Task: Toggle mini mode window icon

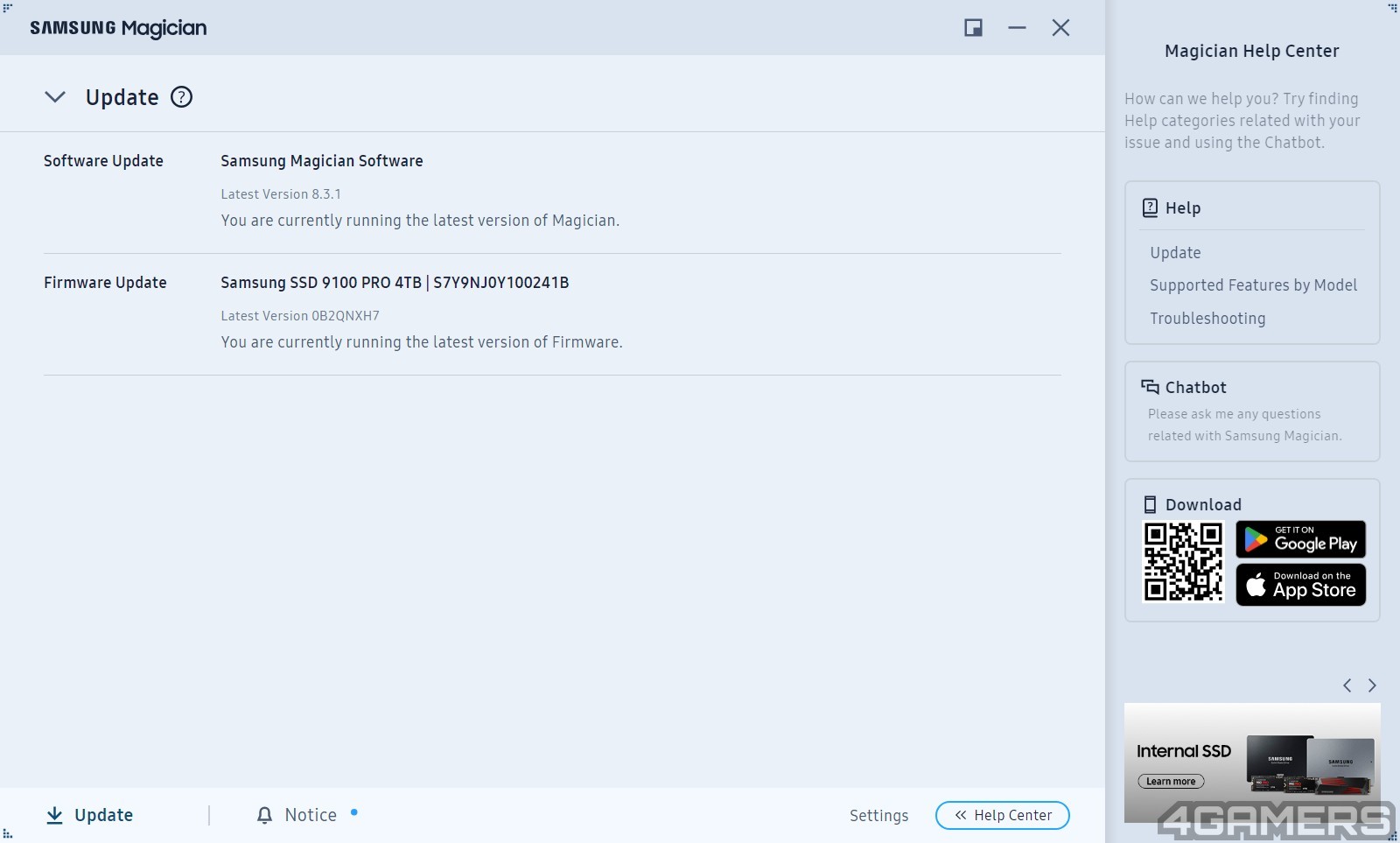Action: (973, 28)
